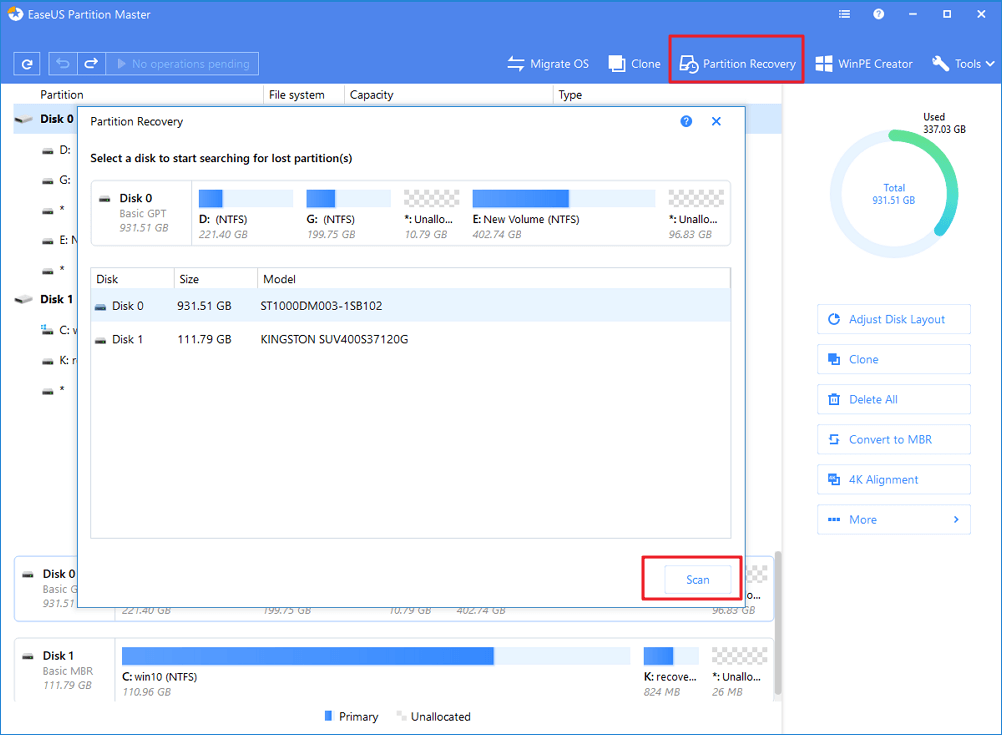Screen dimensions: 1002x735
Task: Expand the Tools dropdown menu
Action: pyautogui.click(x=964, y=64)
